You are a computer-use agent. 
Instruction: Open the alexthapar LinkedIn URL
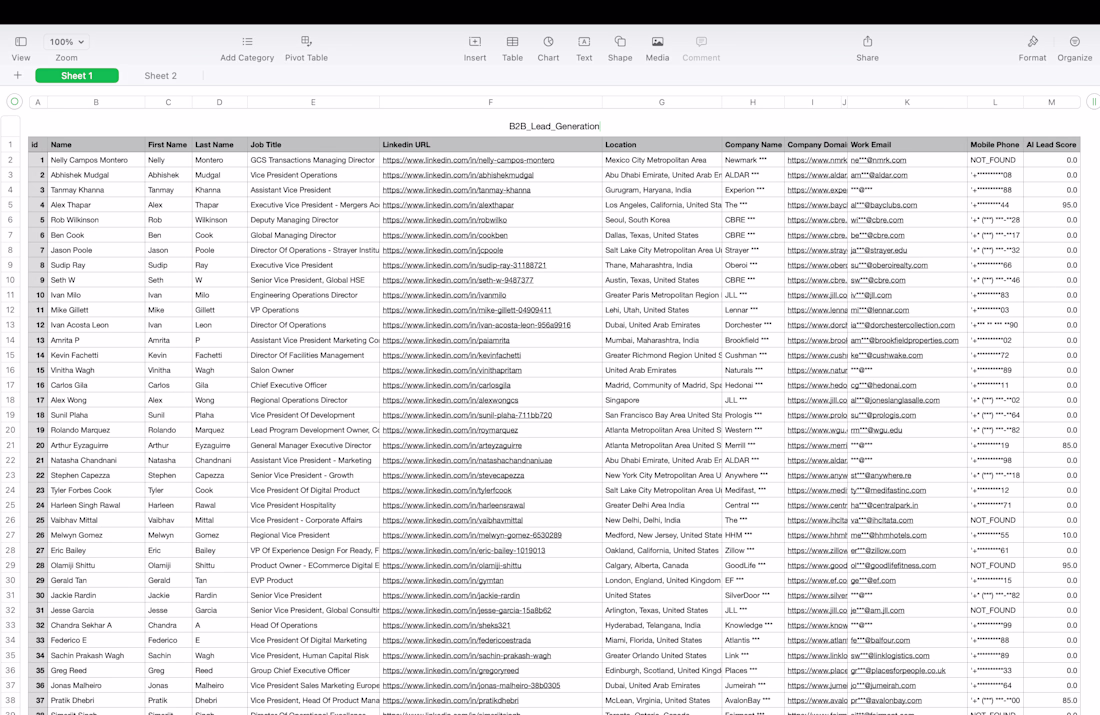pyautogui.click(x=448, y=205)
